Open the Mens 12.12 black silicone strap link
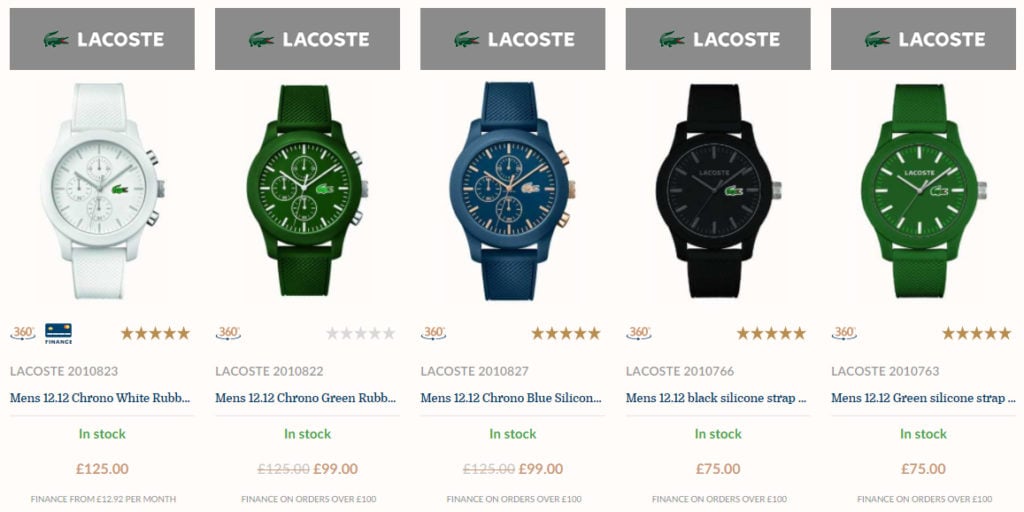The width and height of the screenshot is (1024, 512). pos(716,398)
